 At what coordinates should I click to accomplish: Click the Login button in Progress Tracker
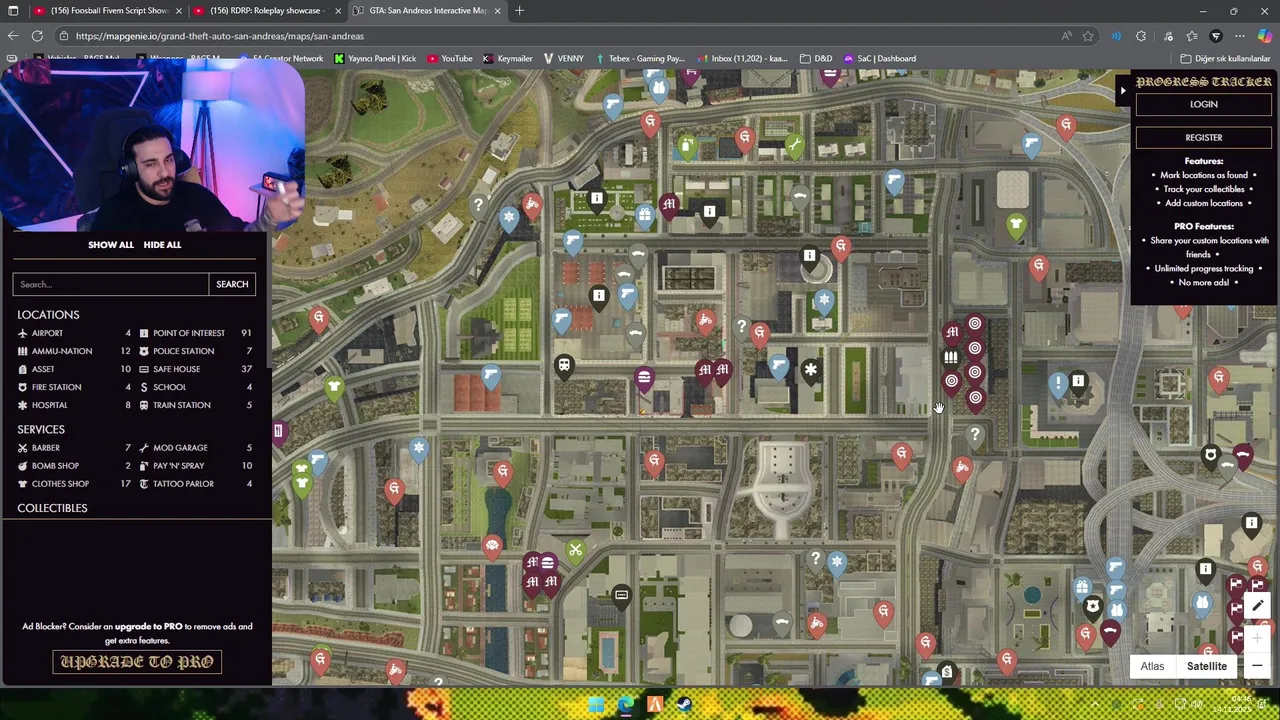[1204, 104]
